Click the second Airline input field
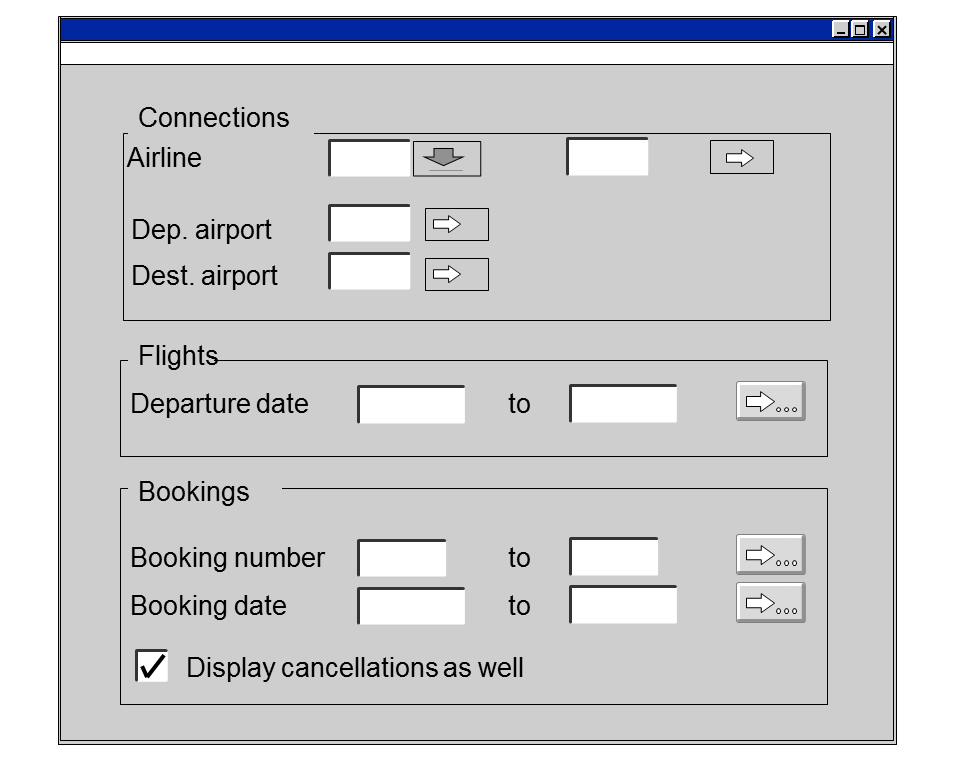Image resolution: width=960 pixels, height=768 pixels. (x=607, y=158)
